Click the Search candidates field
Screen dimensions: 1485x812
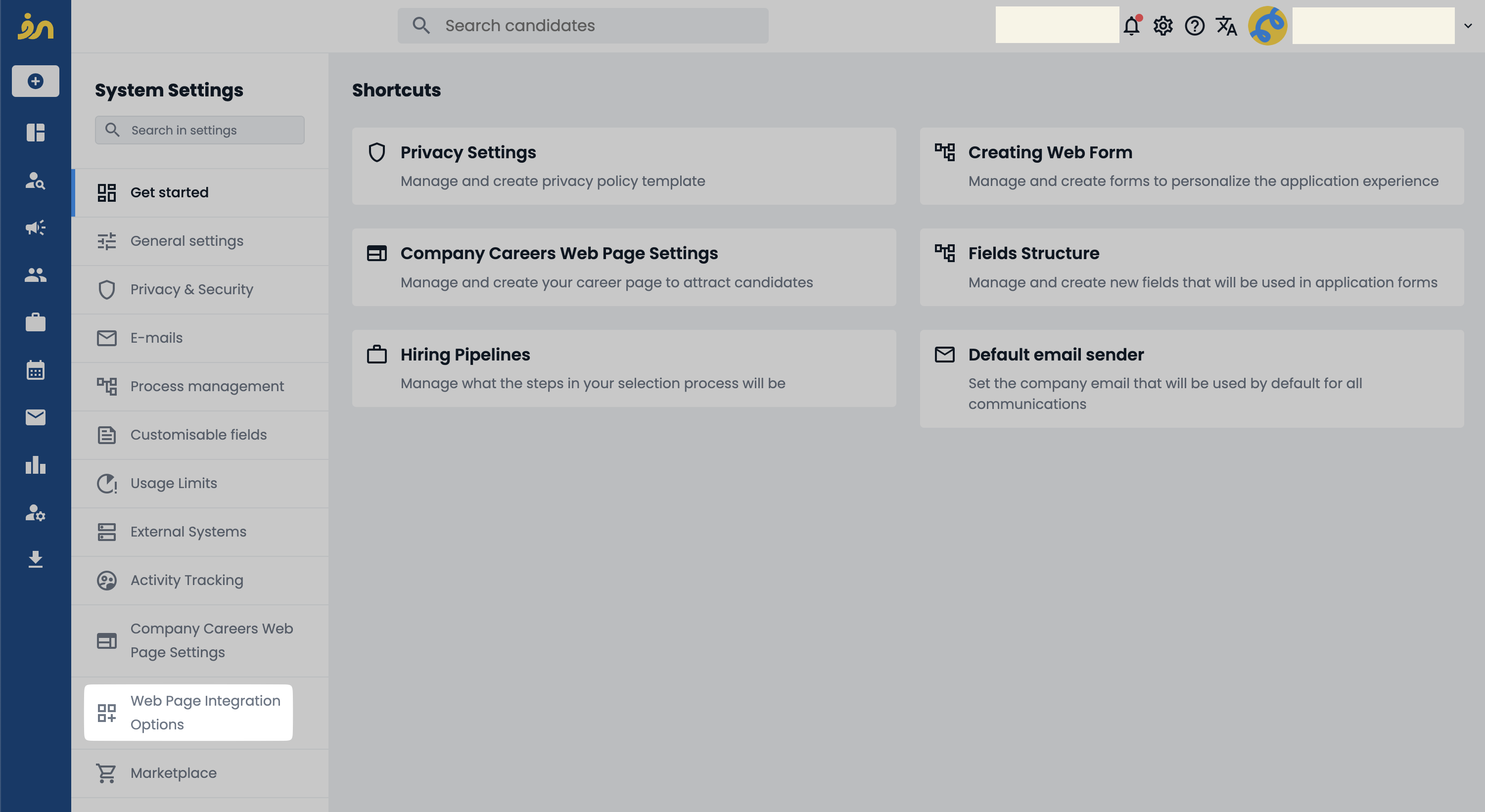click(x=582, y=26)
